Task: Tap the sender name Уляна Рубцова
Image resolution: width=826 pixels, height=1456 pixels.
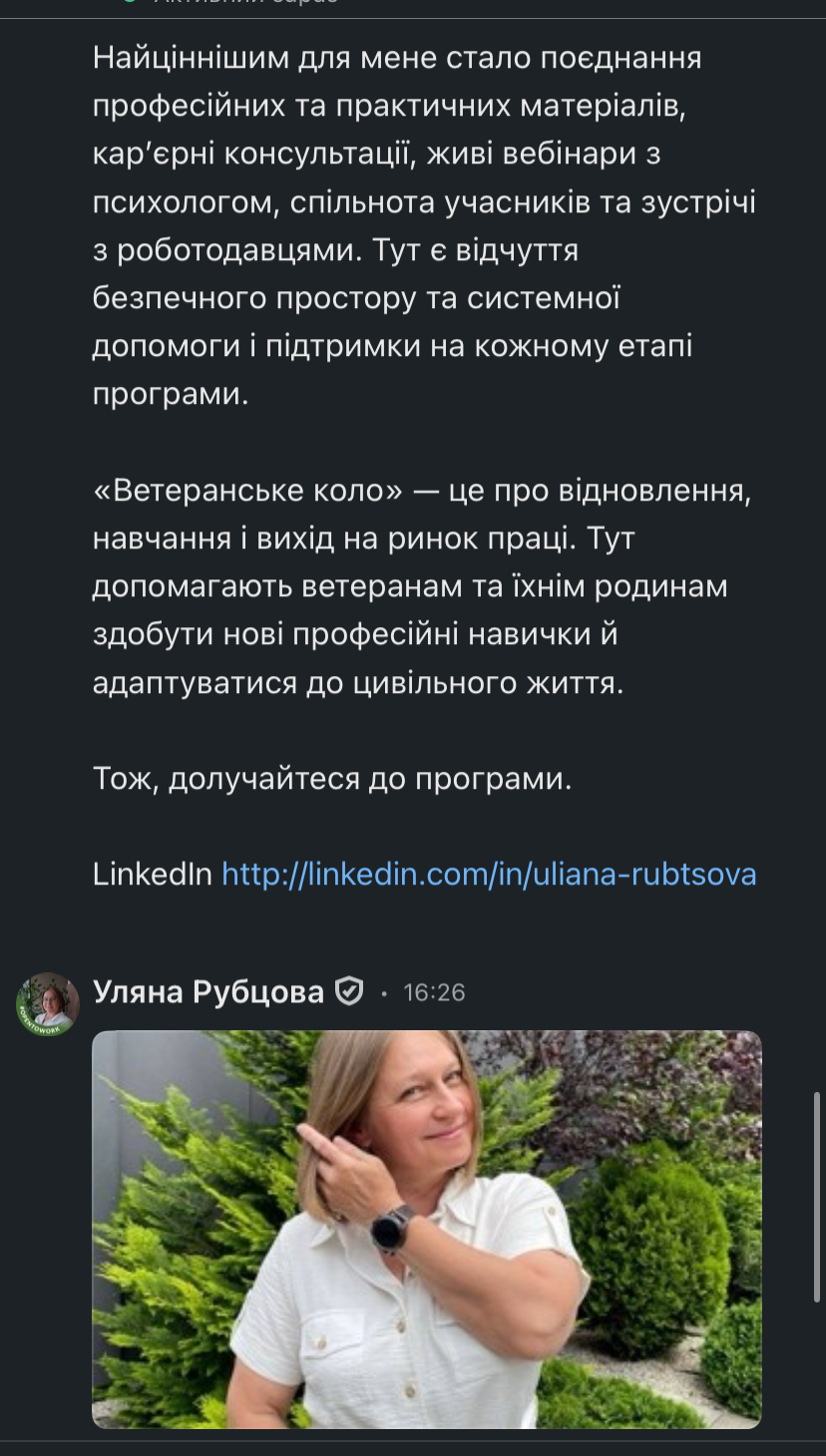Action: pos(208,992)
